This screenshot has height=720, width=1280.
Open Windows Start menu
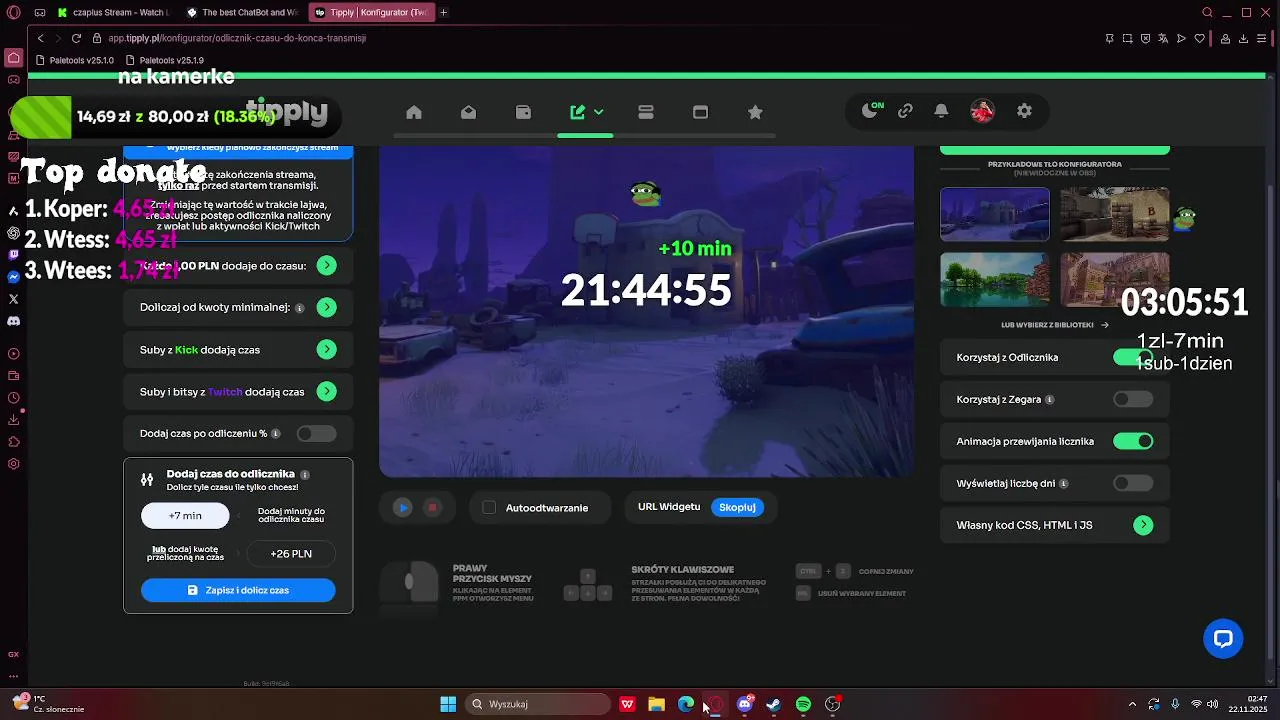coord(448,704)
